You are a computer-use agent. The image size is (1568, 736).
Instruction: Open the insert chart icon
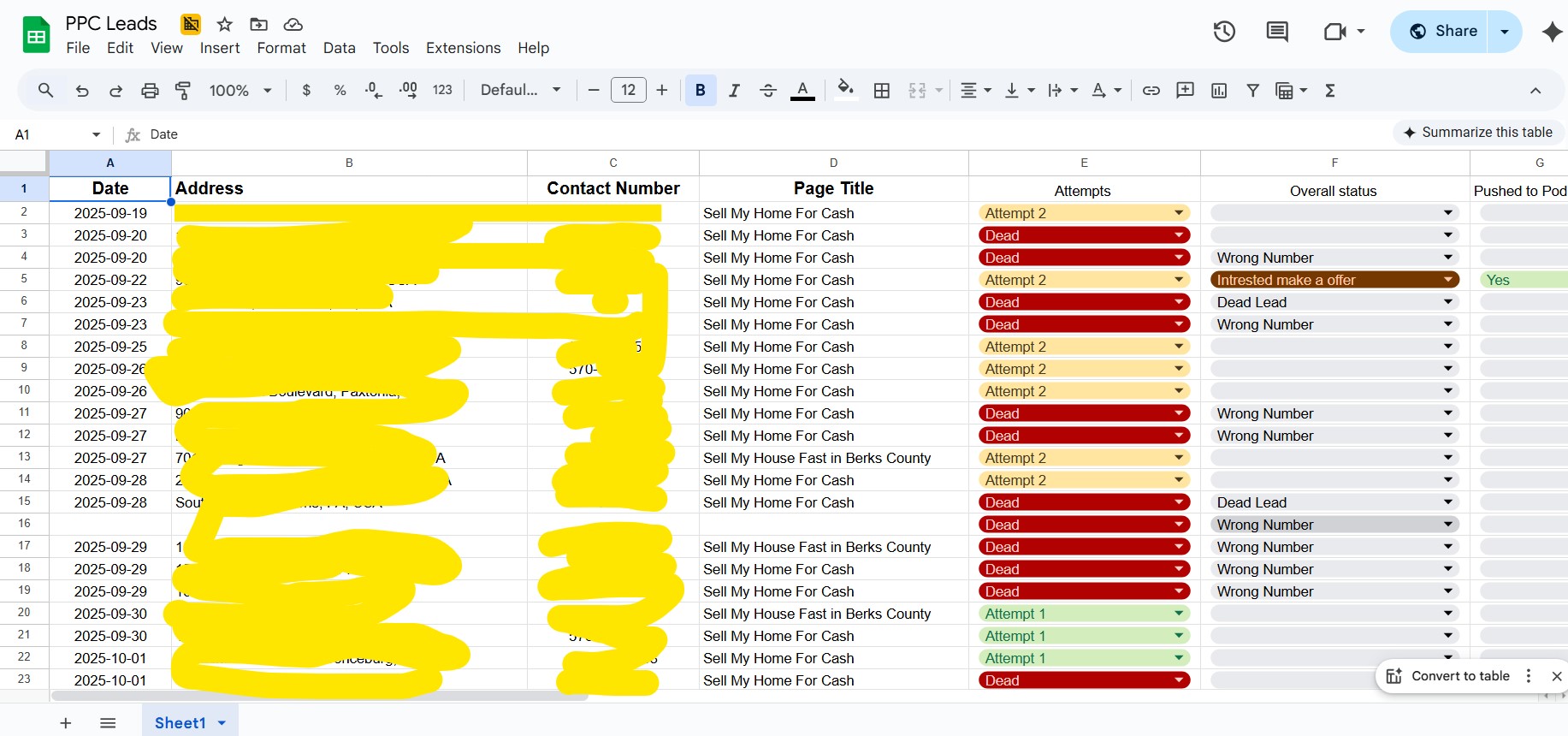1219,91
